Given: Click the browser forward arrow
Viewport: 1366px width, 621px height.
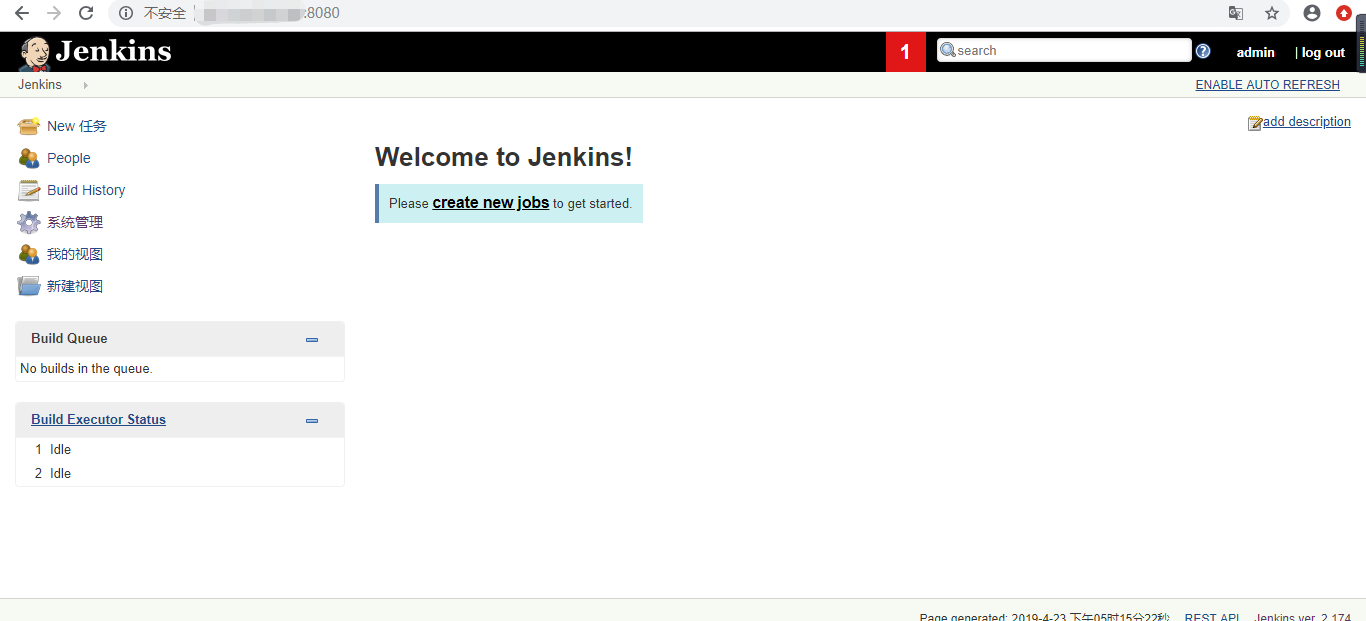Looking at the screenshot, I should click(54, 13).
